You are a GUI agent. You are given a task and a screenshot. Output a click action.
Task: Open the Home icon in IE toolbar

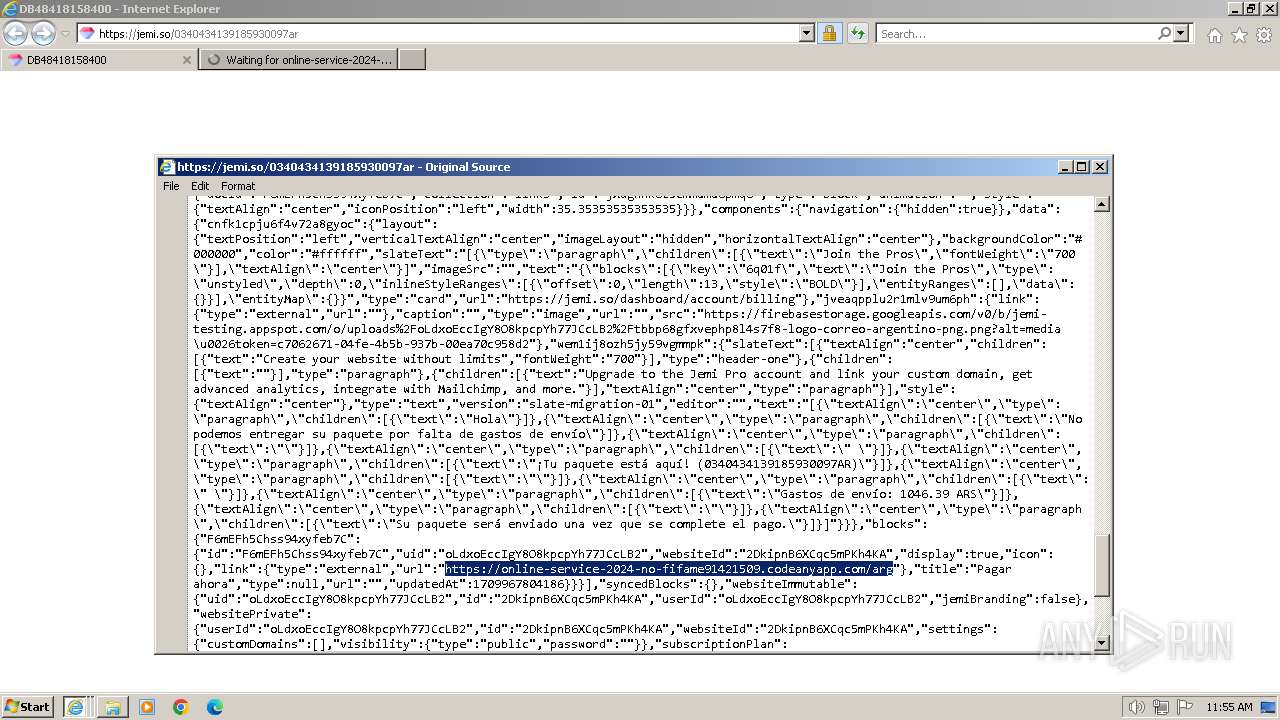[1214, 35]
